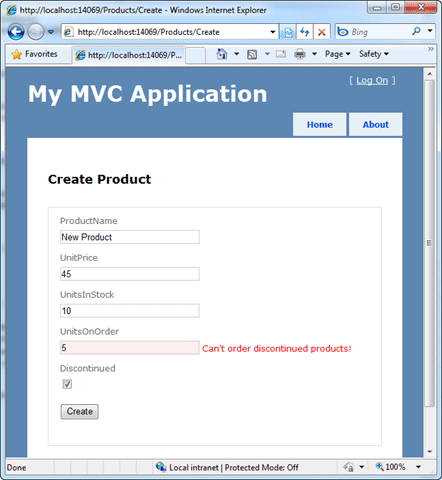The image size is (442, 480).
Task: Open the zoom level 100% dropdown
Action: 418,467
